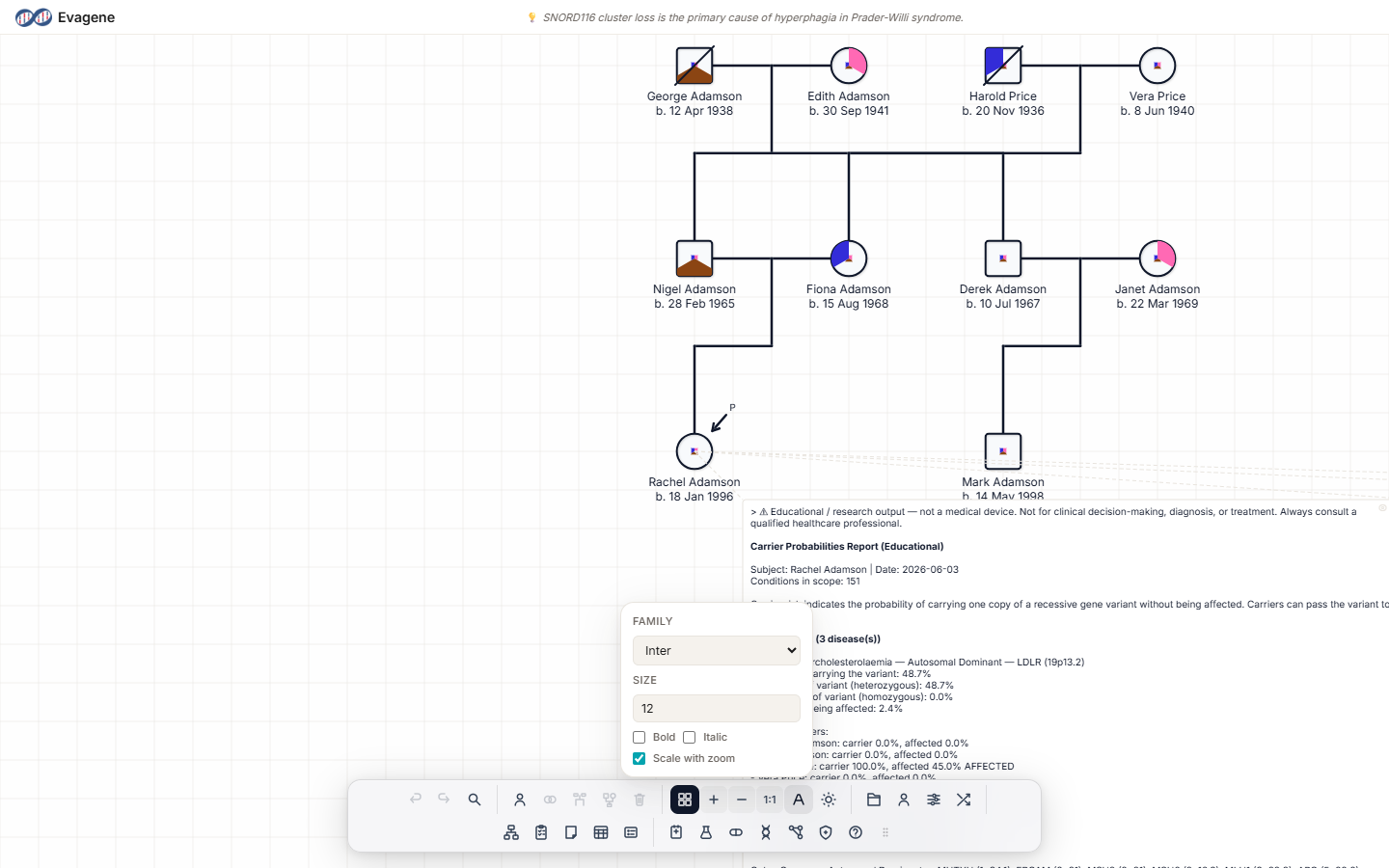Click the sun theme icon

829,800
